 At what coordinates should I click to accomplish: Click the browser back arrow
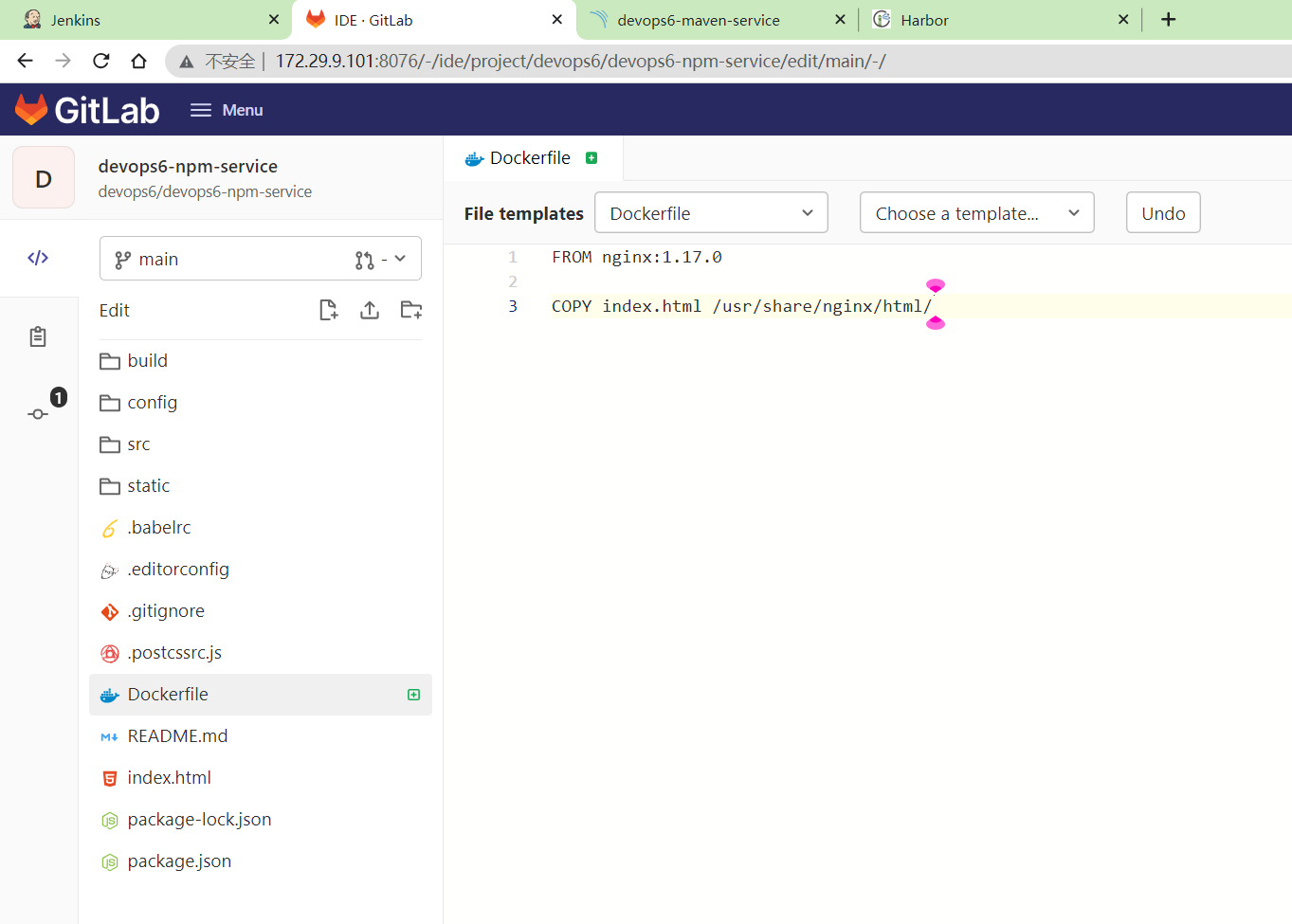tap(26, 61)
